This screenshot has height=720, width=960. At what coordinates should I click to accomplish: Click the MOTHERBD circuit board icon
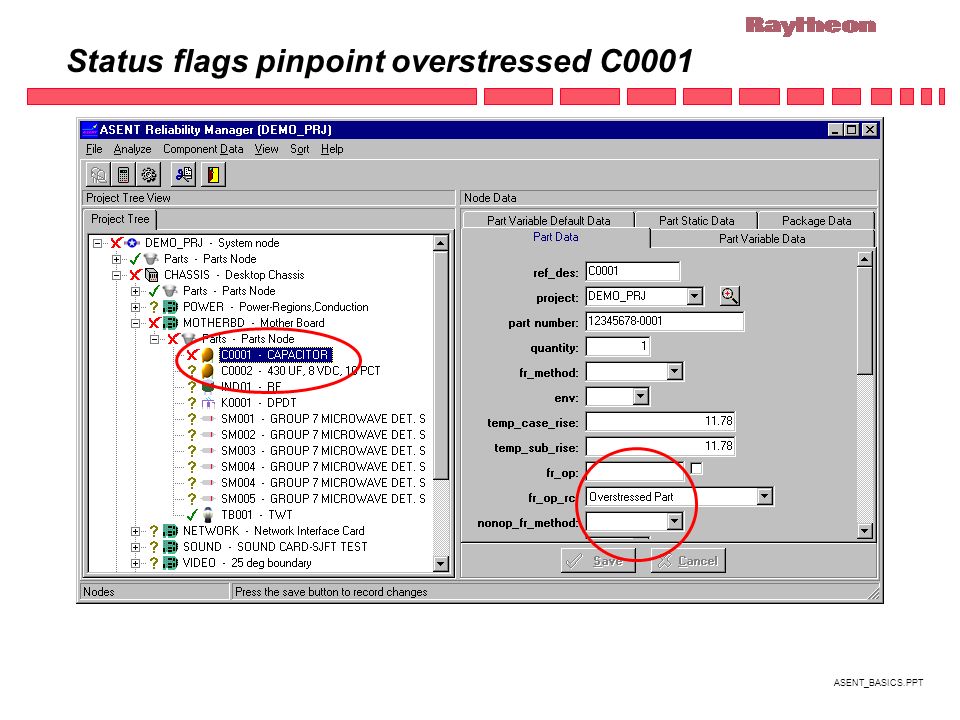point(170,323)
